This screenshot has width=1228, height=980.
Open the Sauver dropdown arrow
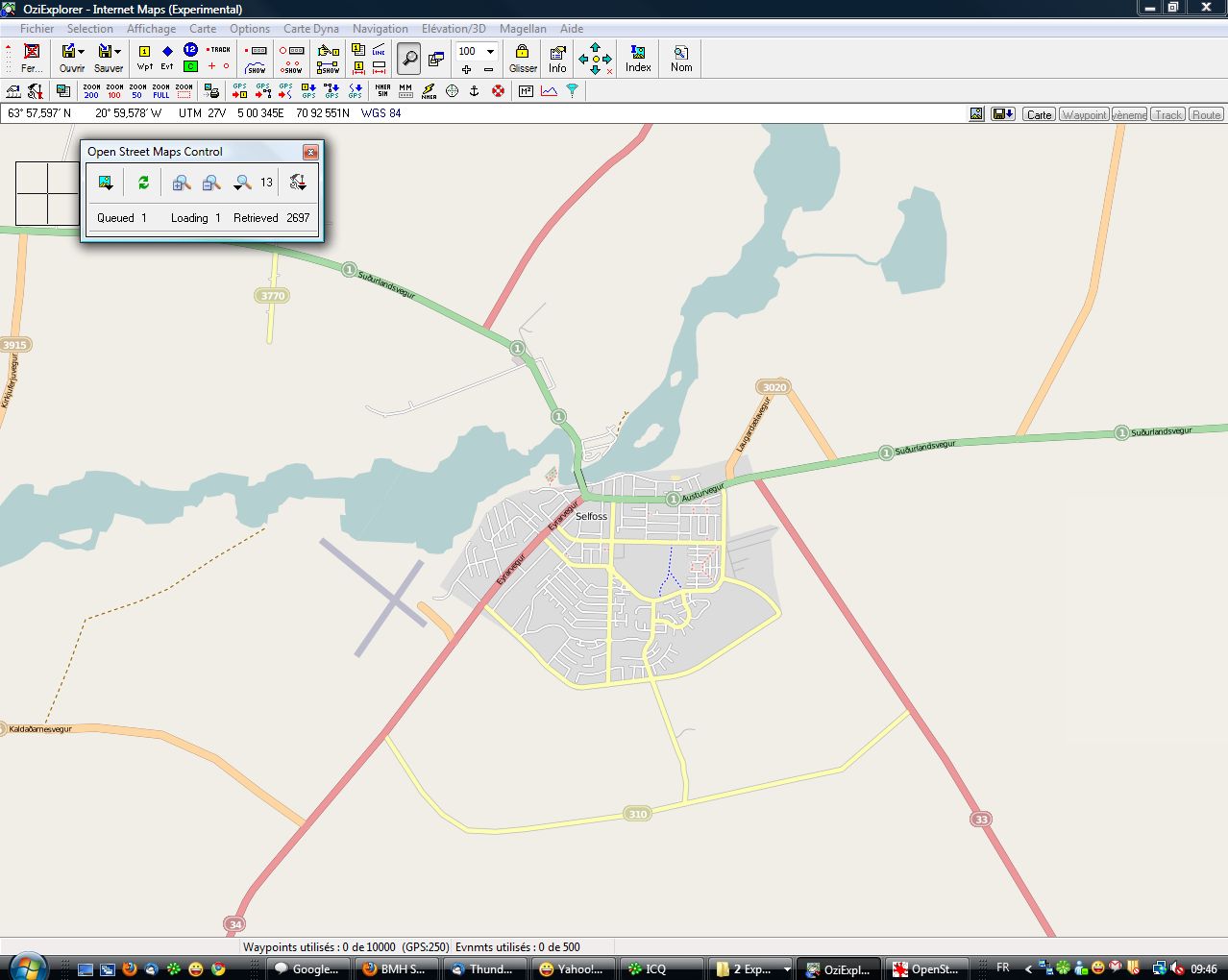click(x=118, y=52)
